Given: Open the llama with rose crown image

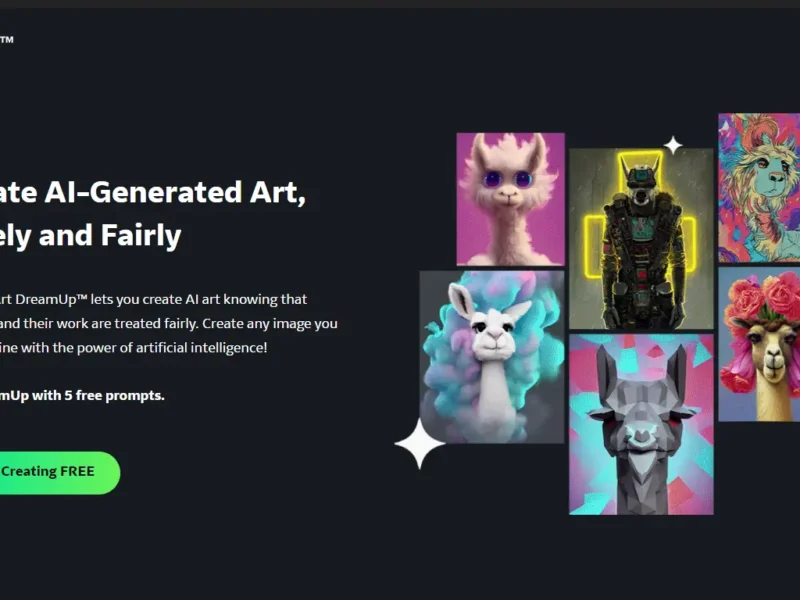Looking at the screenshot, I should [x=759, y=344].
